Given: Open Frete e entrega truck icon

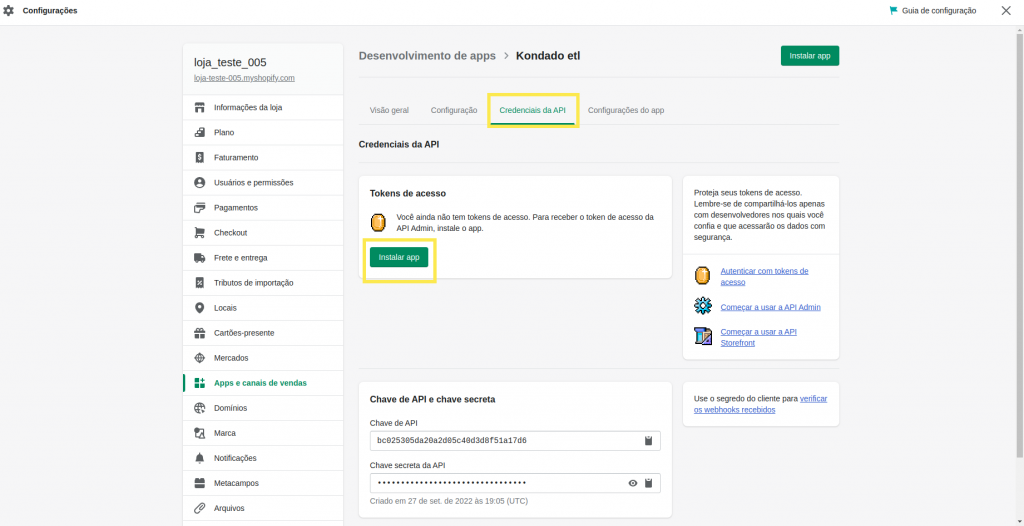Looking at the screenshot, I should click(200, 257).
